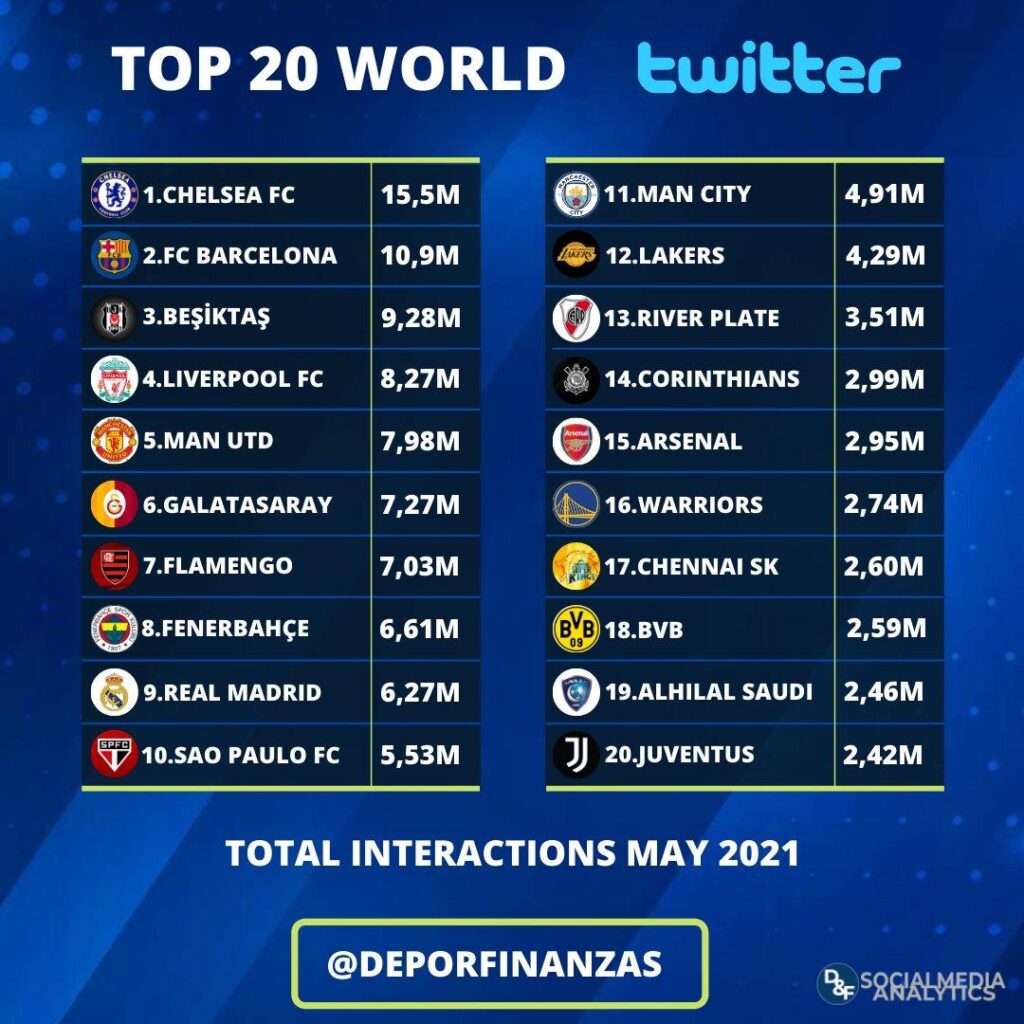Select the Golden State Warriors logo

[576, 504]
